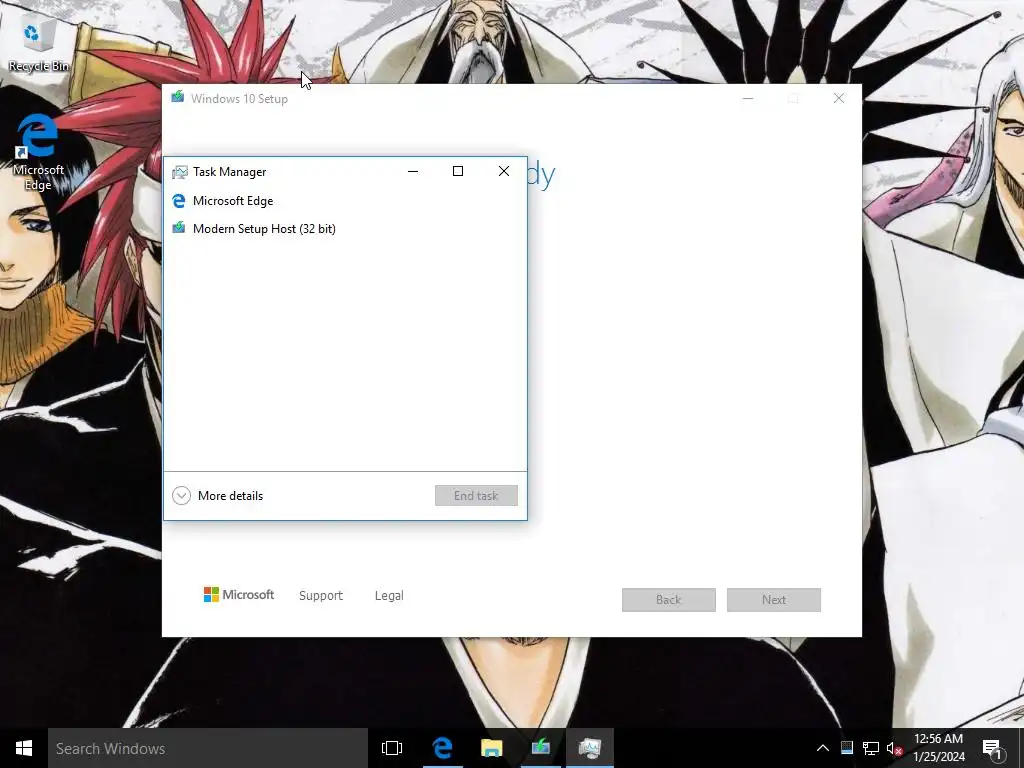Click the End task button

[476, 496]
